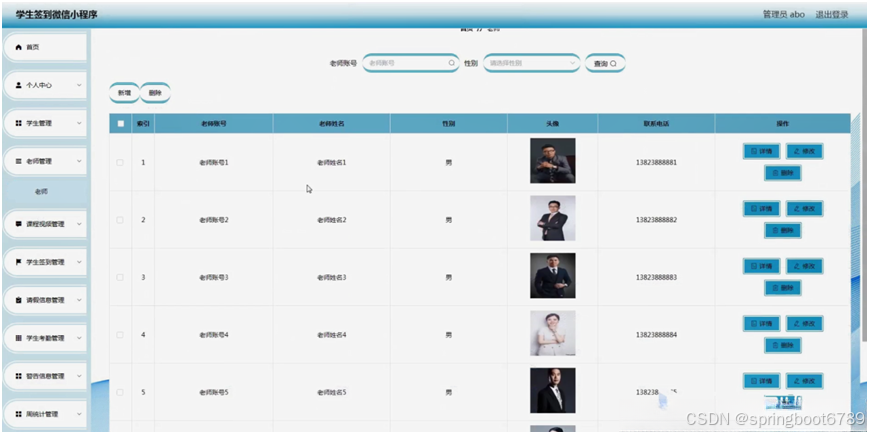Click the icon beside 课程视频管理
The width and height of the screenshot is (869, 434).
pos(18,224)
